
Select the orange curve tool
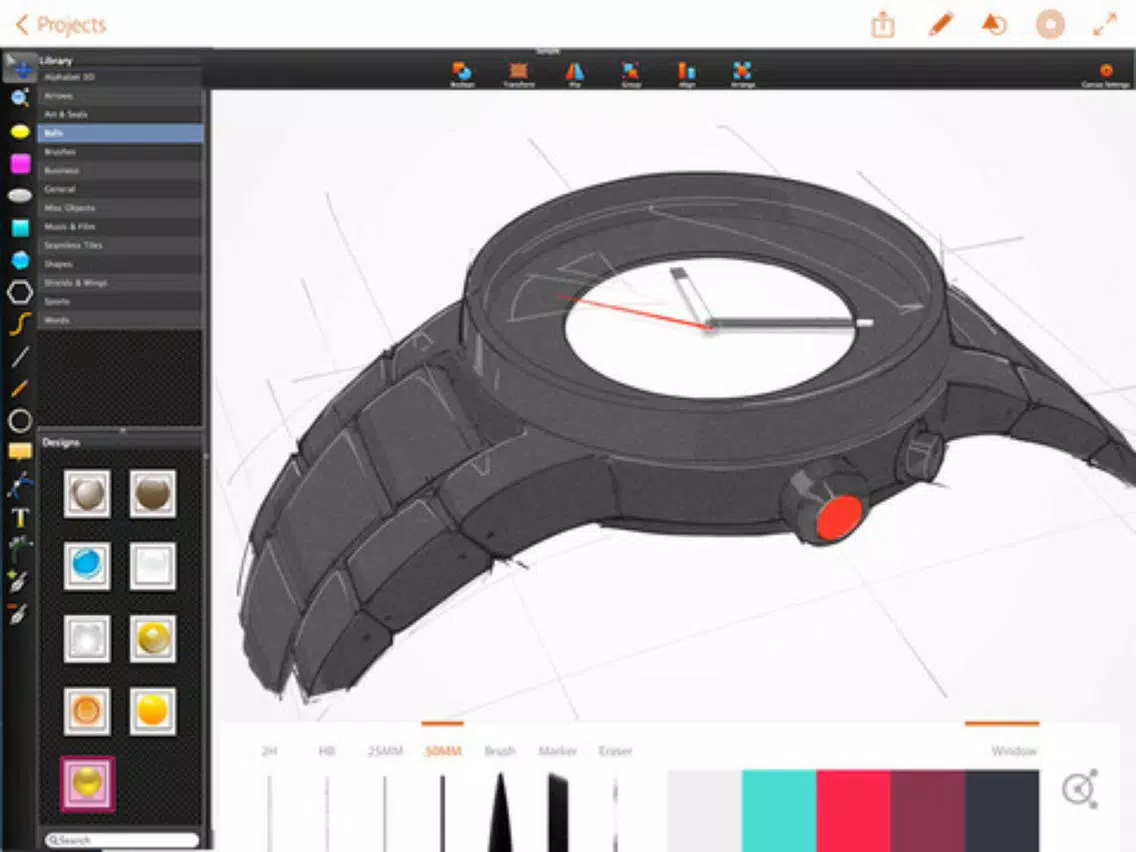coord(20,324)
